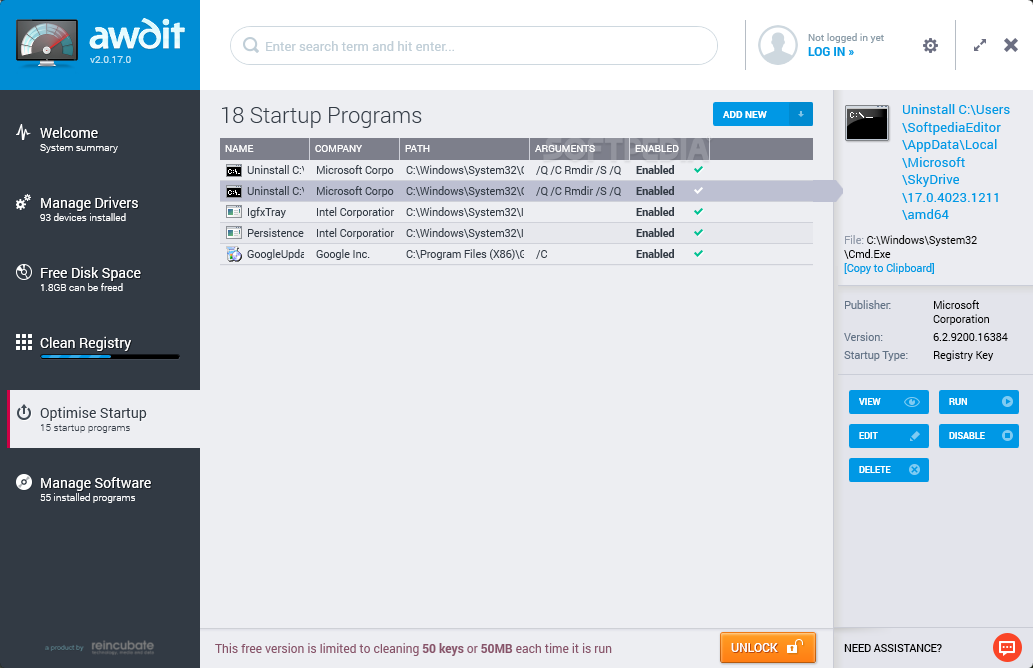Click the large command prompt thumbnail
Image resolution: width=1033 pixels, height=668 pixels.
point(867,123)
